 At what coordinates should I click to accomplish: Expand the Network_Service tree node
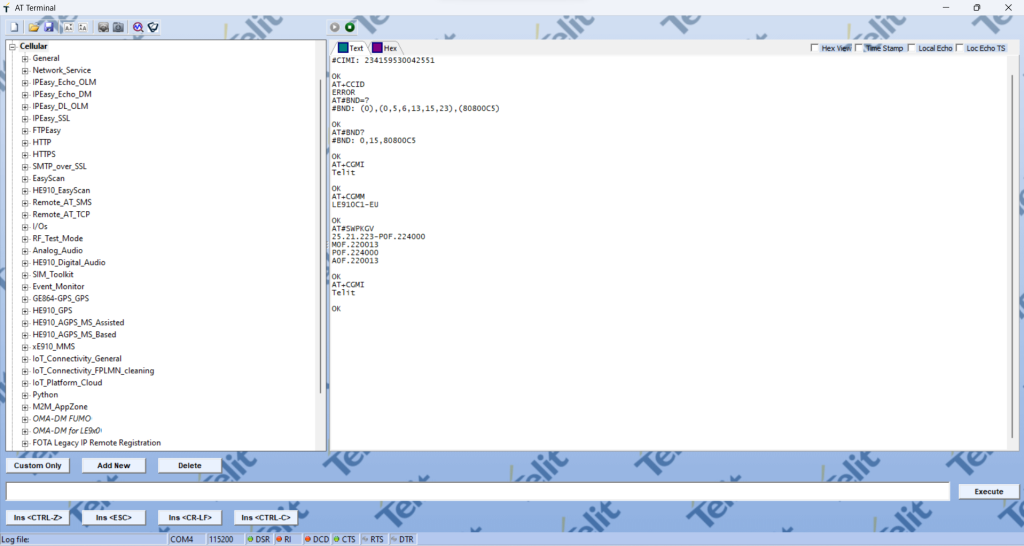[x=25, y=71]
